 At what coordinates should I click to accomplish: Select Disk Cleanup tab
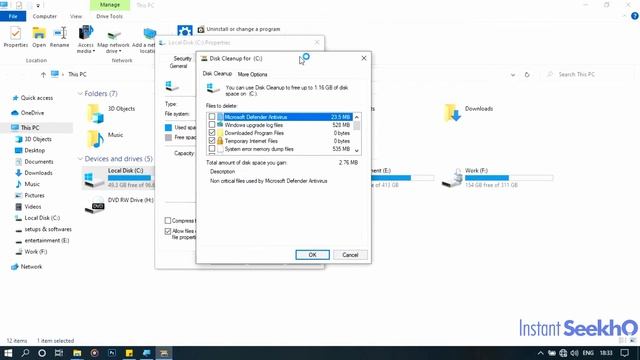(x=217, y=74)
